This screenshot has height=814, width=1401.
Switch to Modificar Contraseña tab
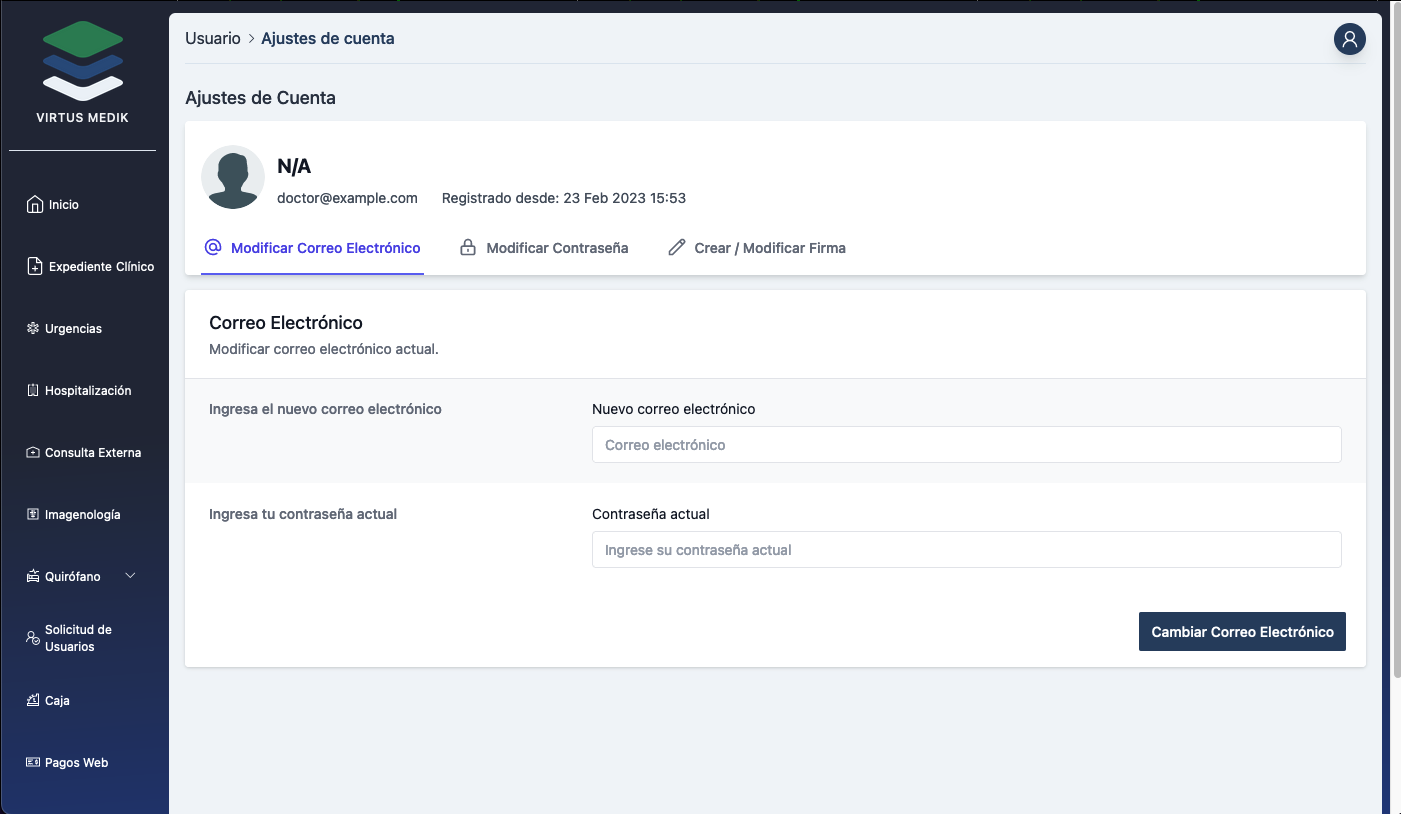(x=544, y=248)
